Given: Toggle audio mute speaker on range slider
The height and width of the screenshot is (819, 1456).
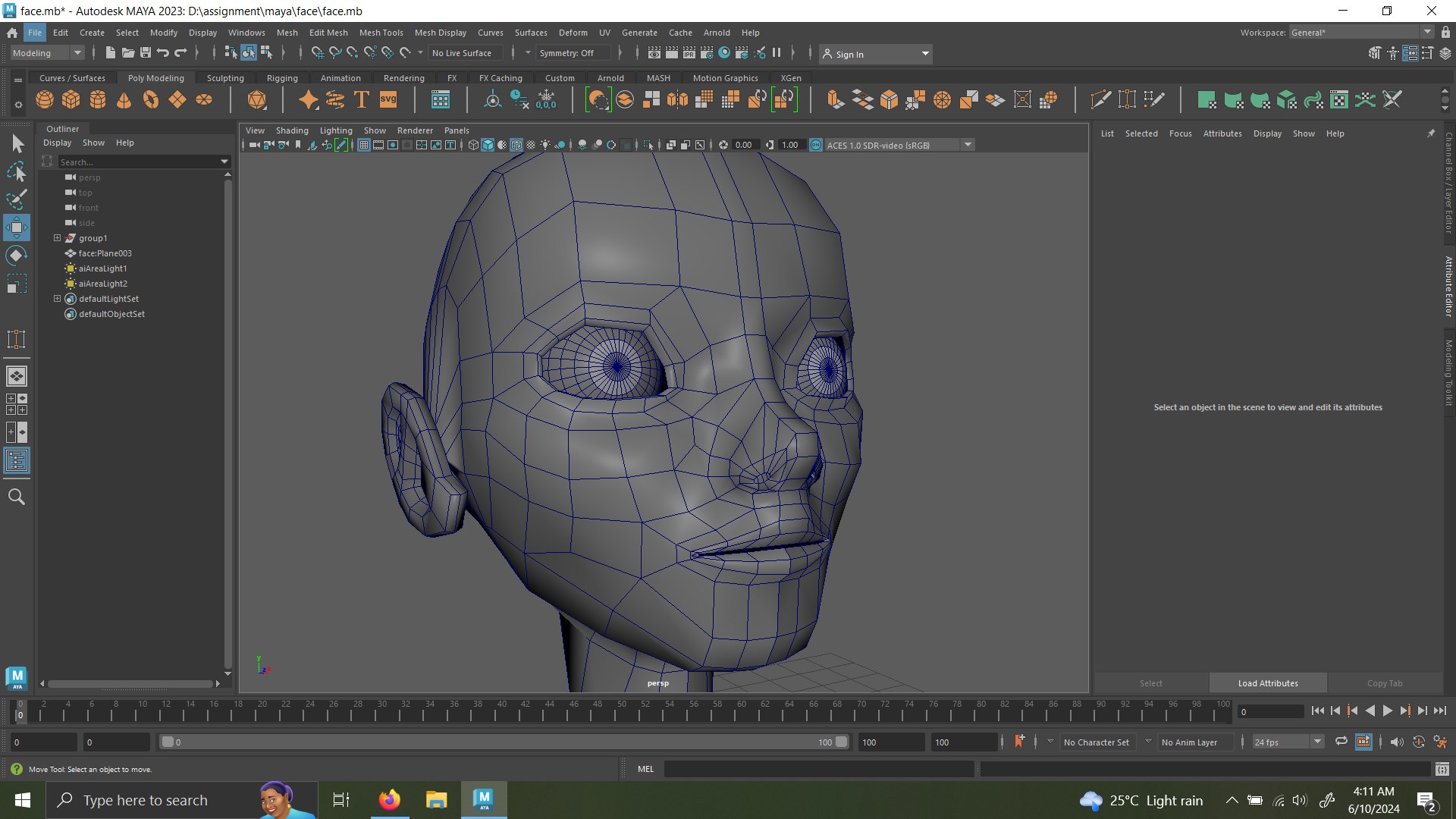Looking at the screenshot, I should pyautogui.click(x=1397, y=742).
